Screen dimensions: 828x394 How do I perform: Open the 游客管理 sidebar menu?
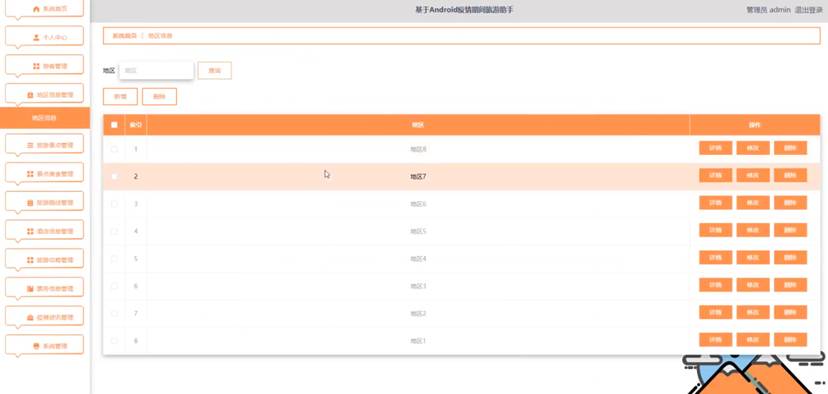click(x=44, y=66)
